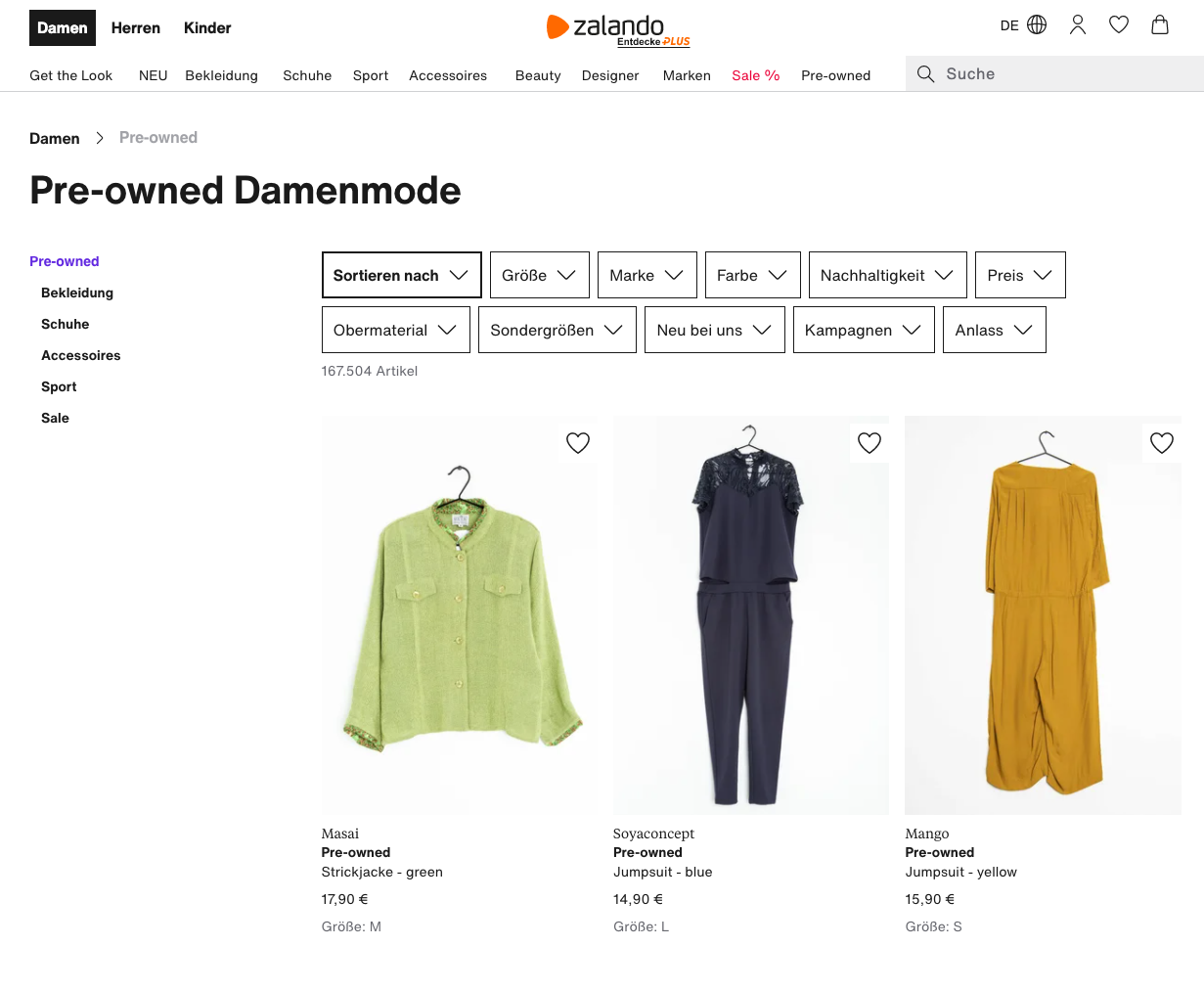Screen dimensions: 1204x991
Task: Select Schuhe in the sidebar
Action: 66,324
